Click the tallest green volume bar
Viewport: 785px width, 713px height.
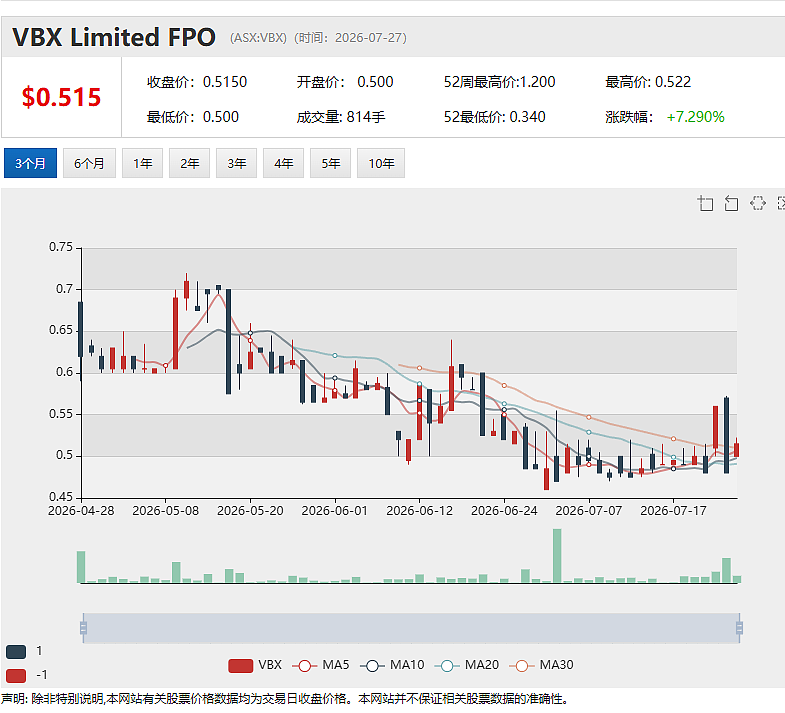point(557,556)
